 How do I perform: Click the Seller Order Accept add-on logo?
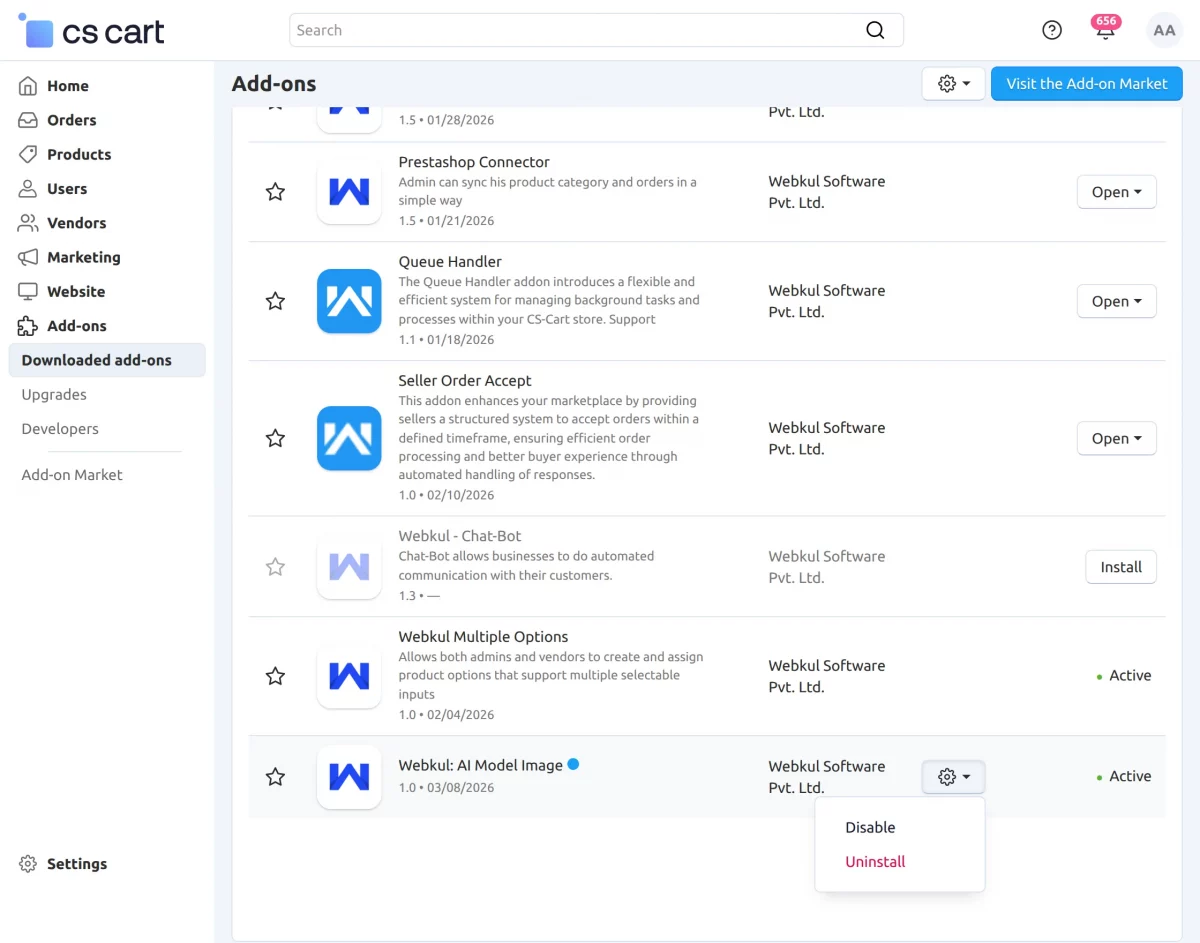pos(349,438)
